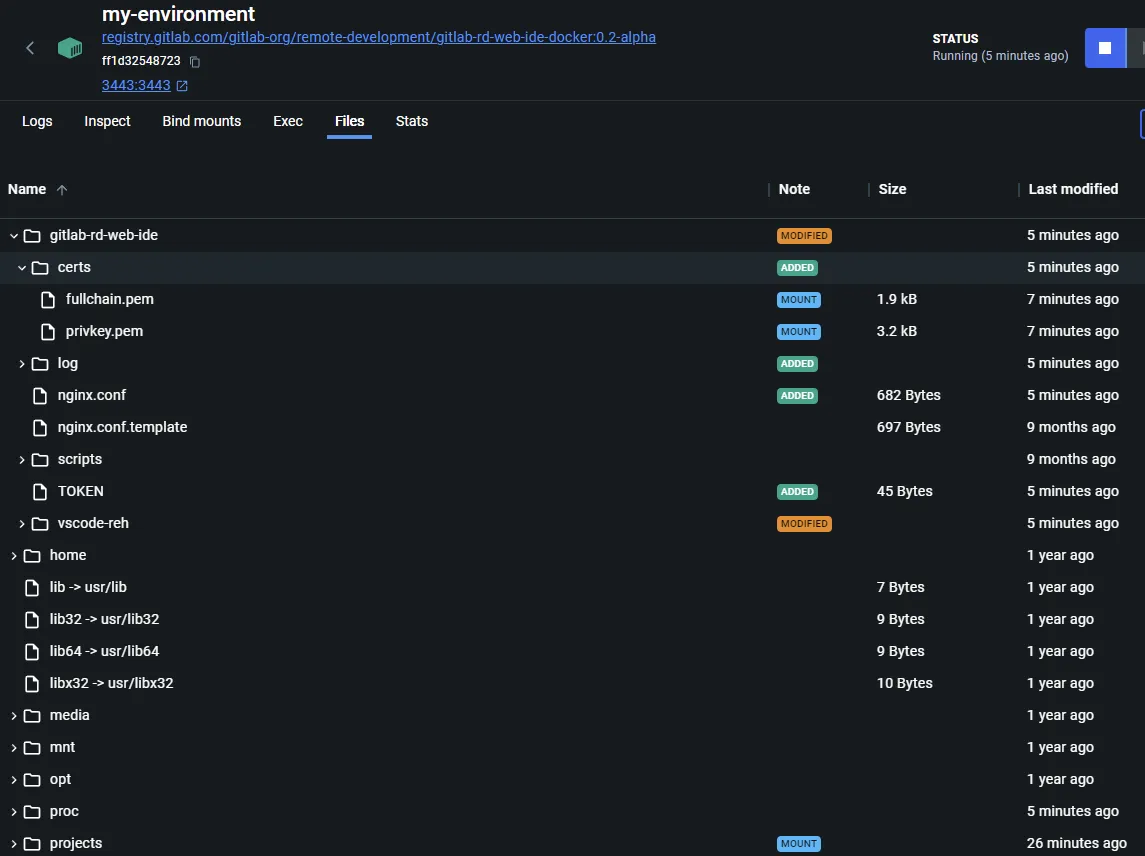
Task: Select the Files tab
Action: tap(350, 121)
